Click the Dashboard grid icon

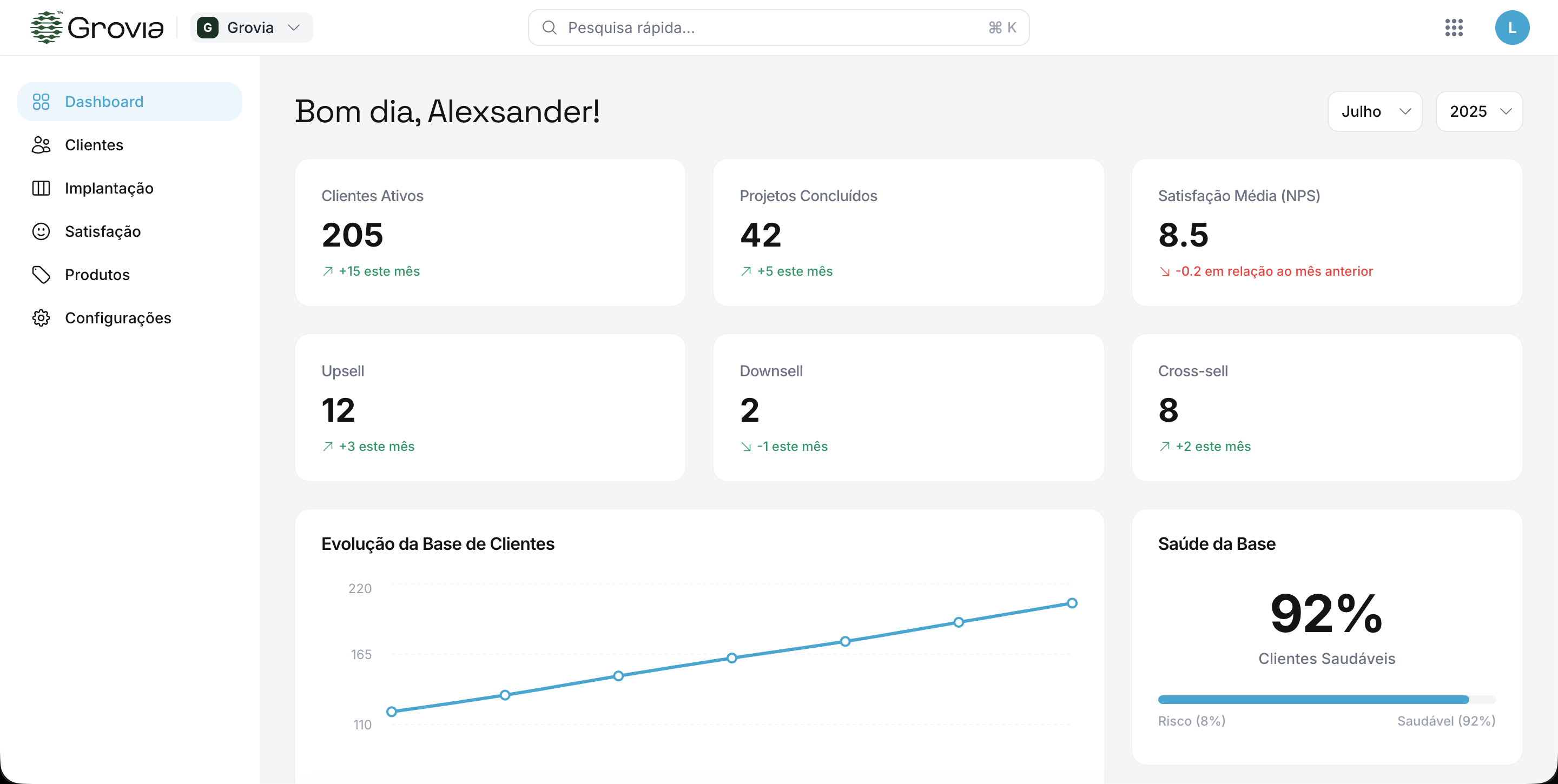click(x=41, y=102)
